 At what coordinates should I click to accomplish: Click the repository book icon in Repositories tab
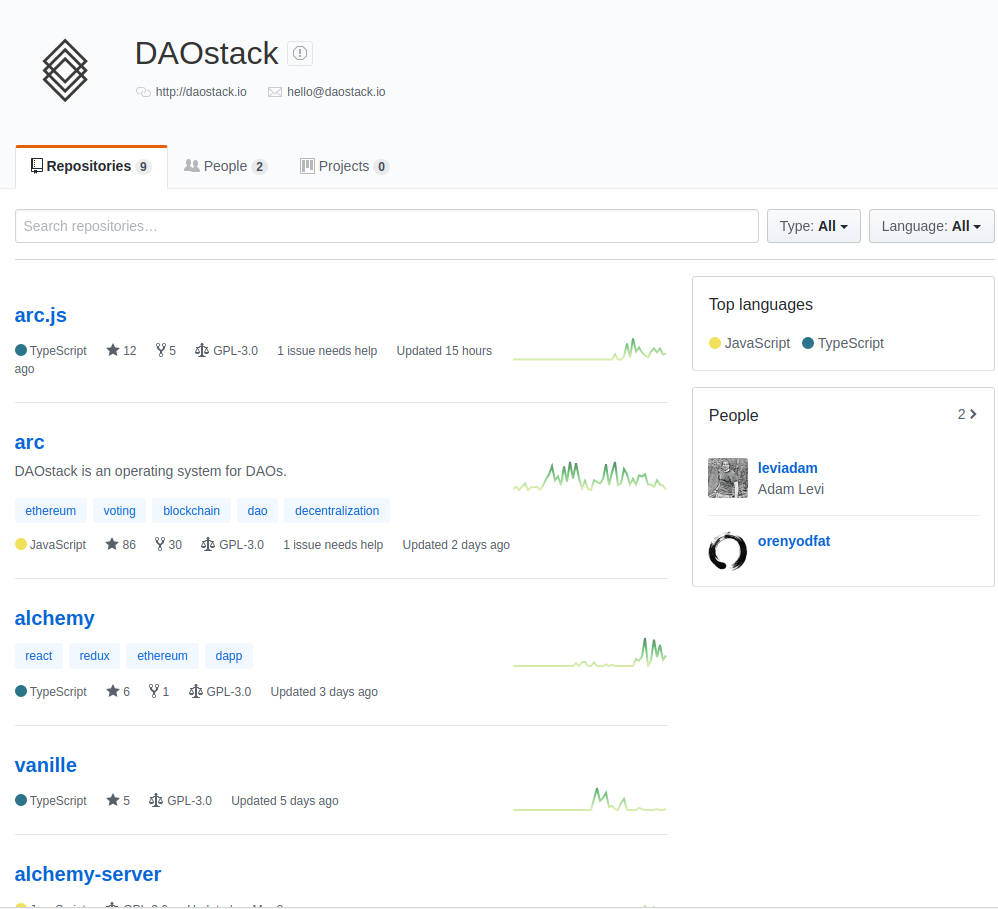37,166
